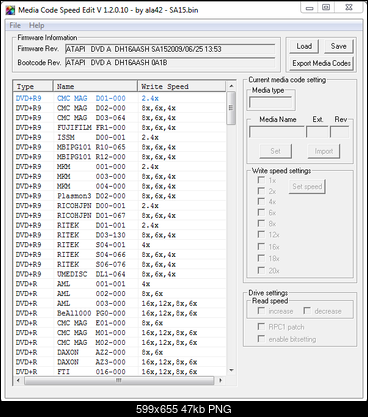Open the File menu
Viewport: 368px width, 417px height.
15,25
